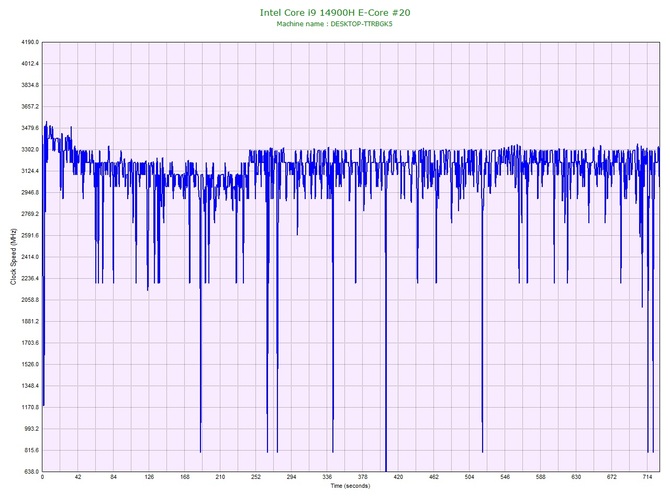Select the 'Time (seconds)' axis label
Viewport: 670px width, 503px height.
350,486
